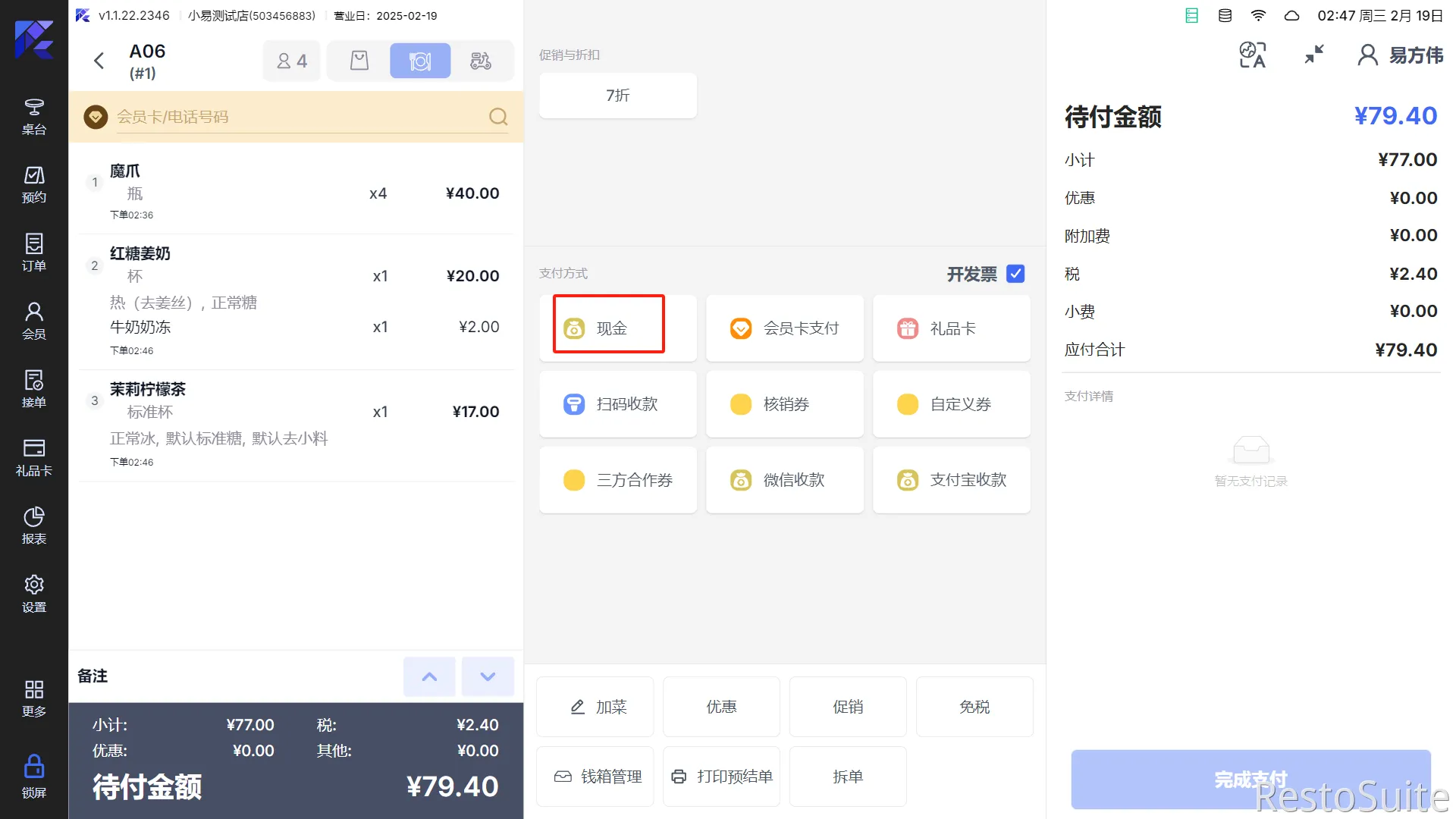
Task: Click the 优惠 discount button
Action: [721, 707]
